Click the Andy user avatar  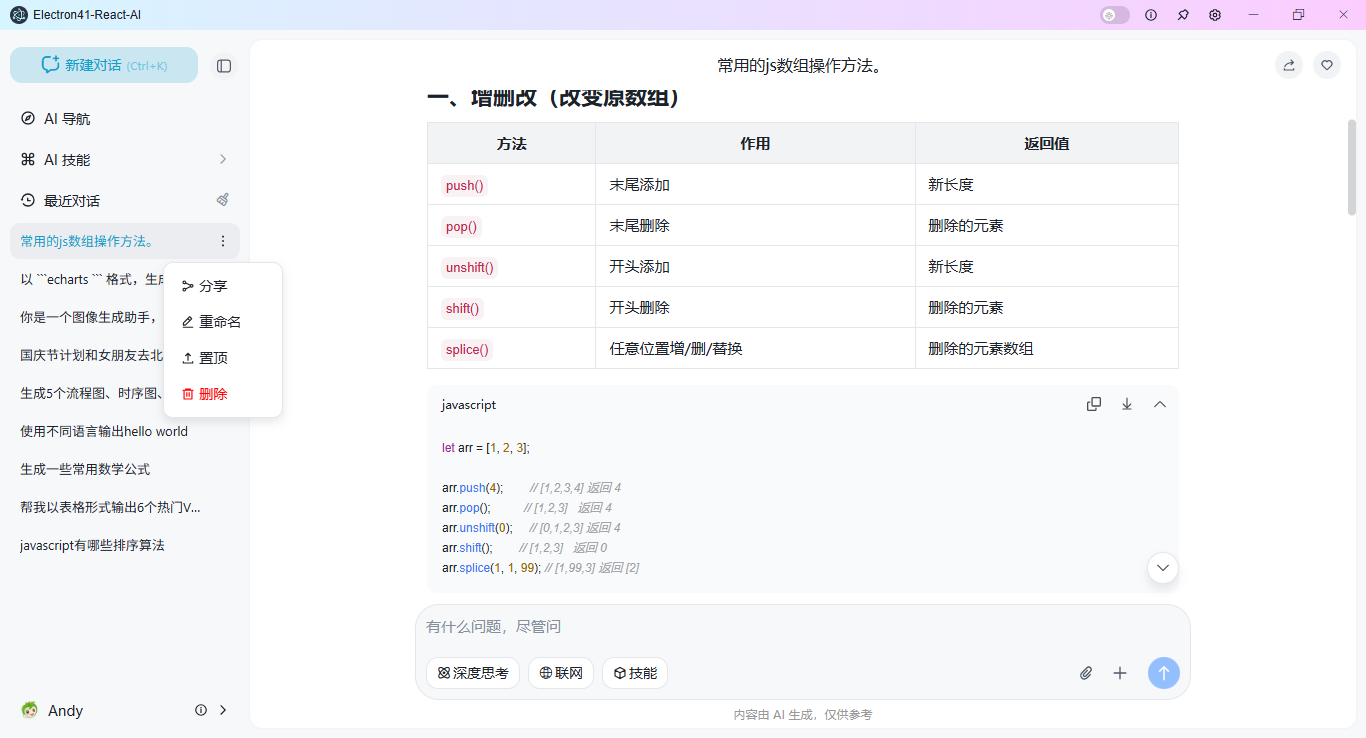click(30, 710)
